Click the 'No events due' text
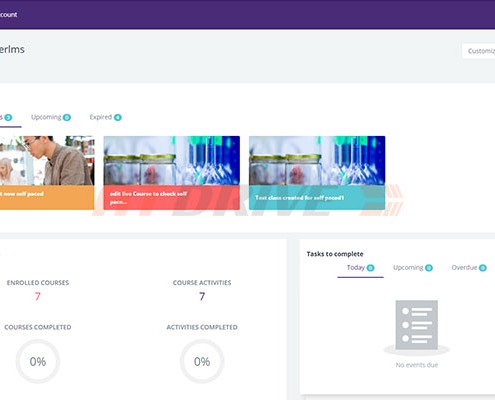 pyautogui.click(x=417, y=365)
